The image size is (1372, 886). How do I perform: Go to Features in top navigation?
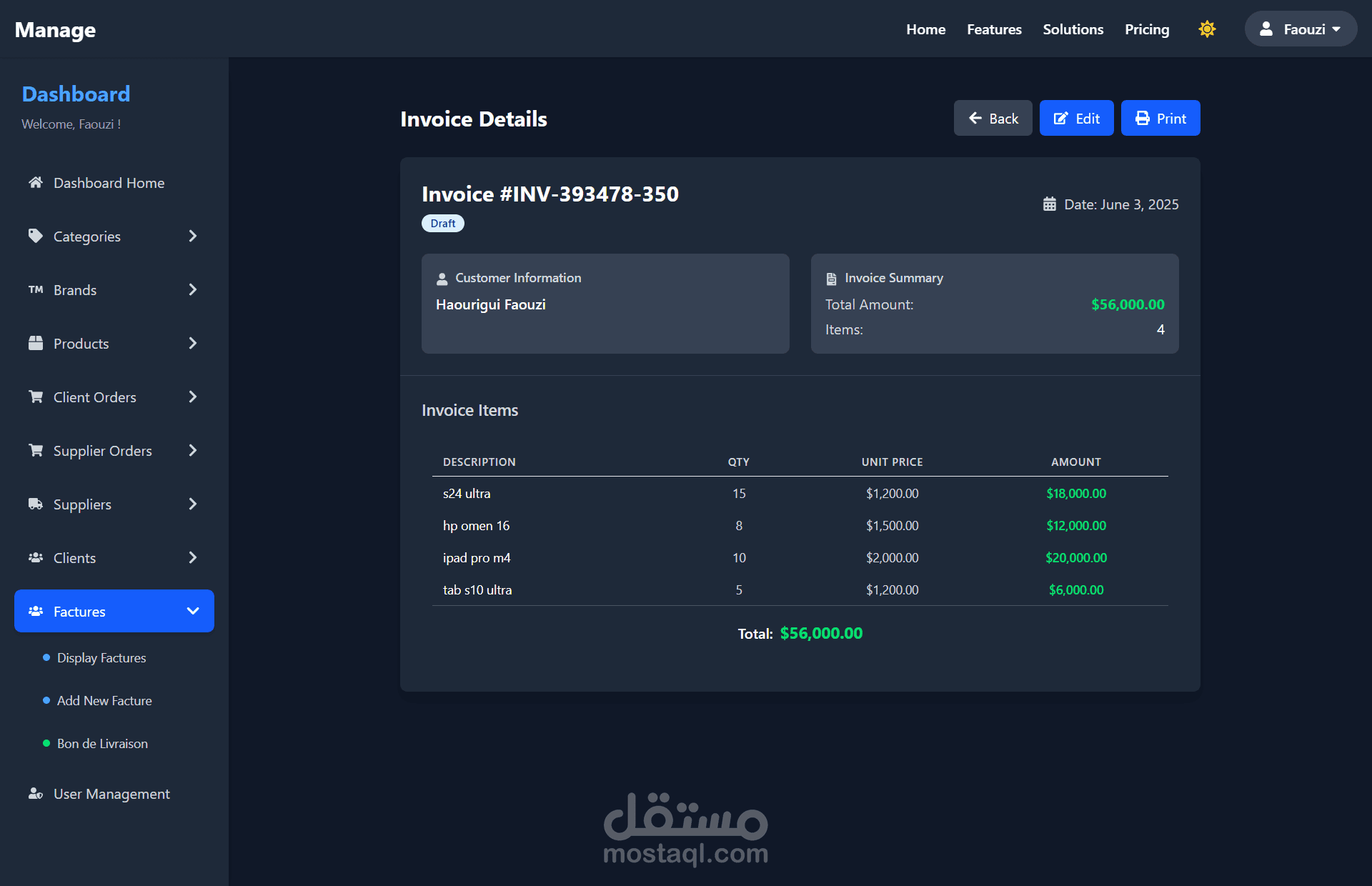point(993,29)
